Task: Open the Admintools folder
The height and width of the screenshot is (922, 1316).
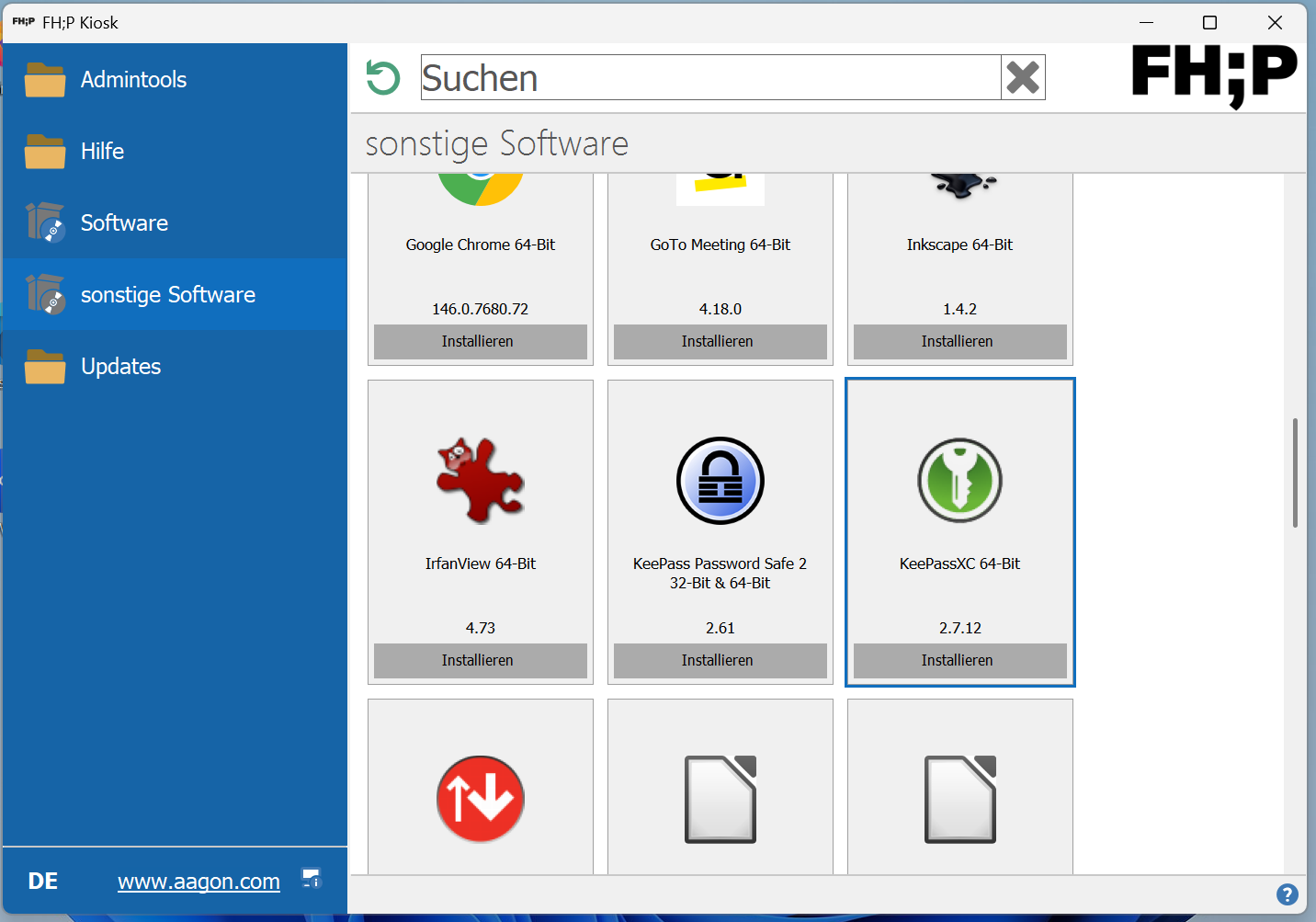Action: point(133,80)
